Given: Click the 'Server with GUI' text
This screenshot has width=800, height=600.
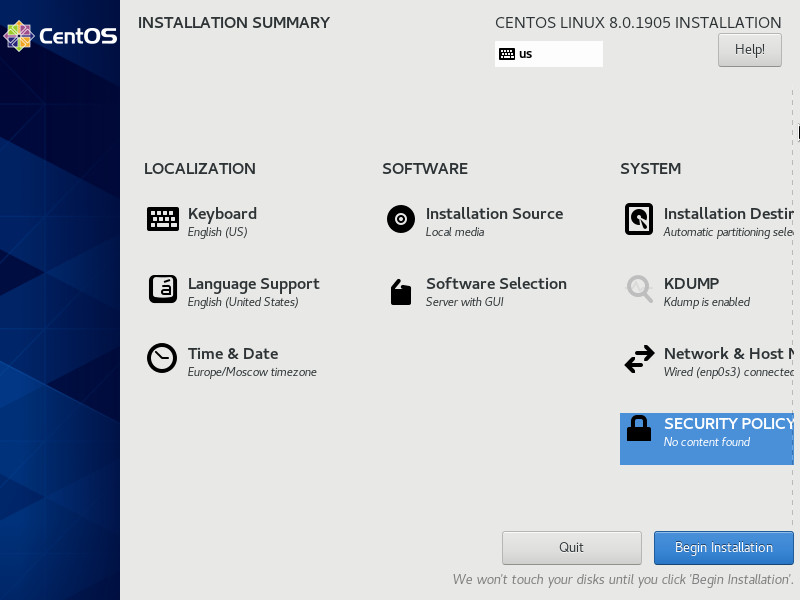Looking at the screenshot, I should pos(465,302).
